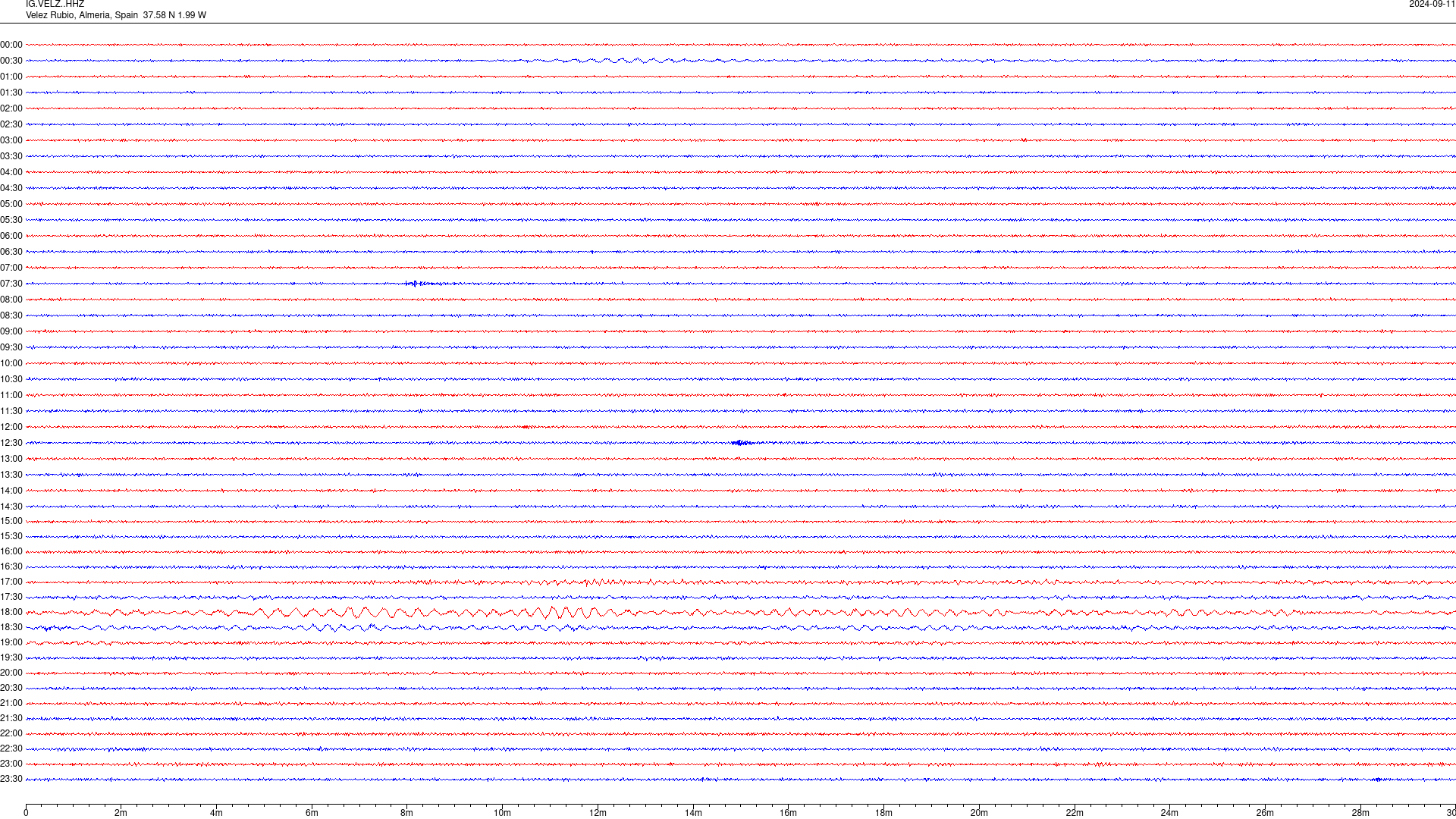1456x819 pixels.
Task: Click the station code IG.VELZ..HHZ
Action: coord(55,5)
